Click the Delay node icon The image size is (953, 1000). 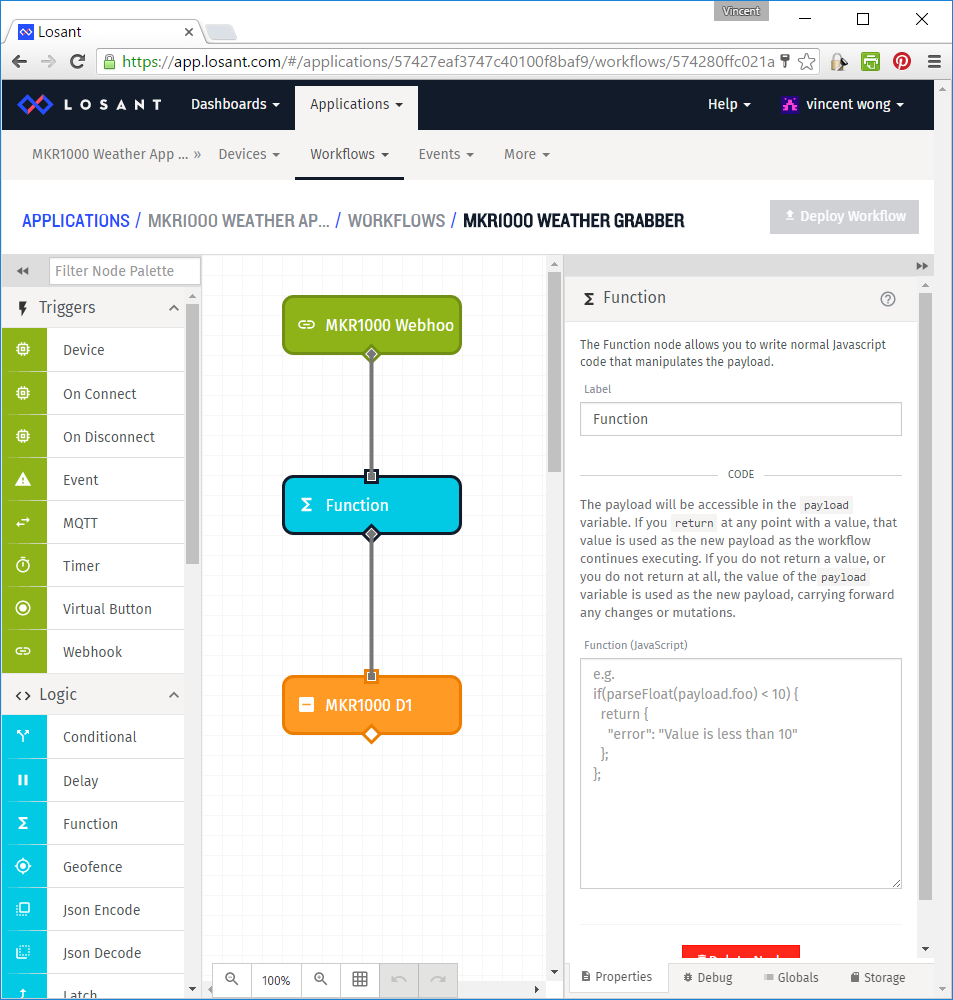tap(24, 780)
